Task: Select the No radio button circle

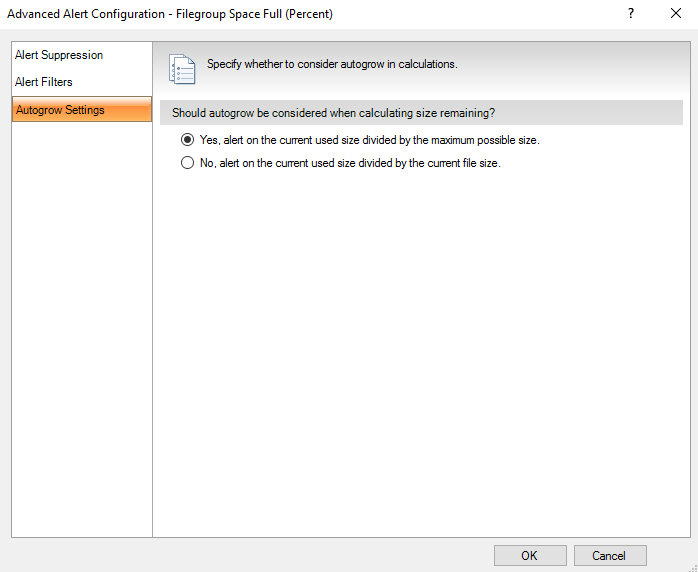Action: 187,163
